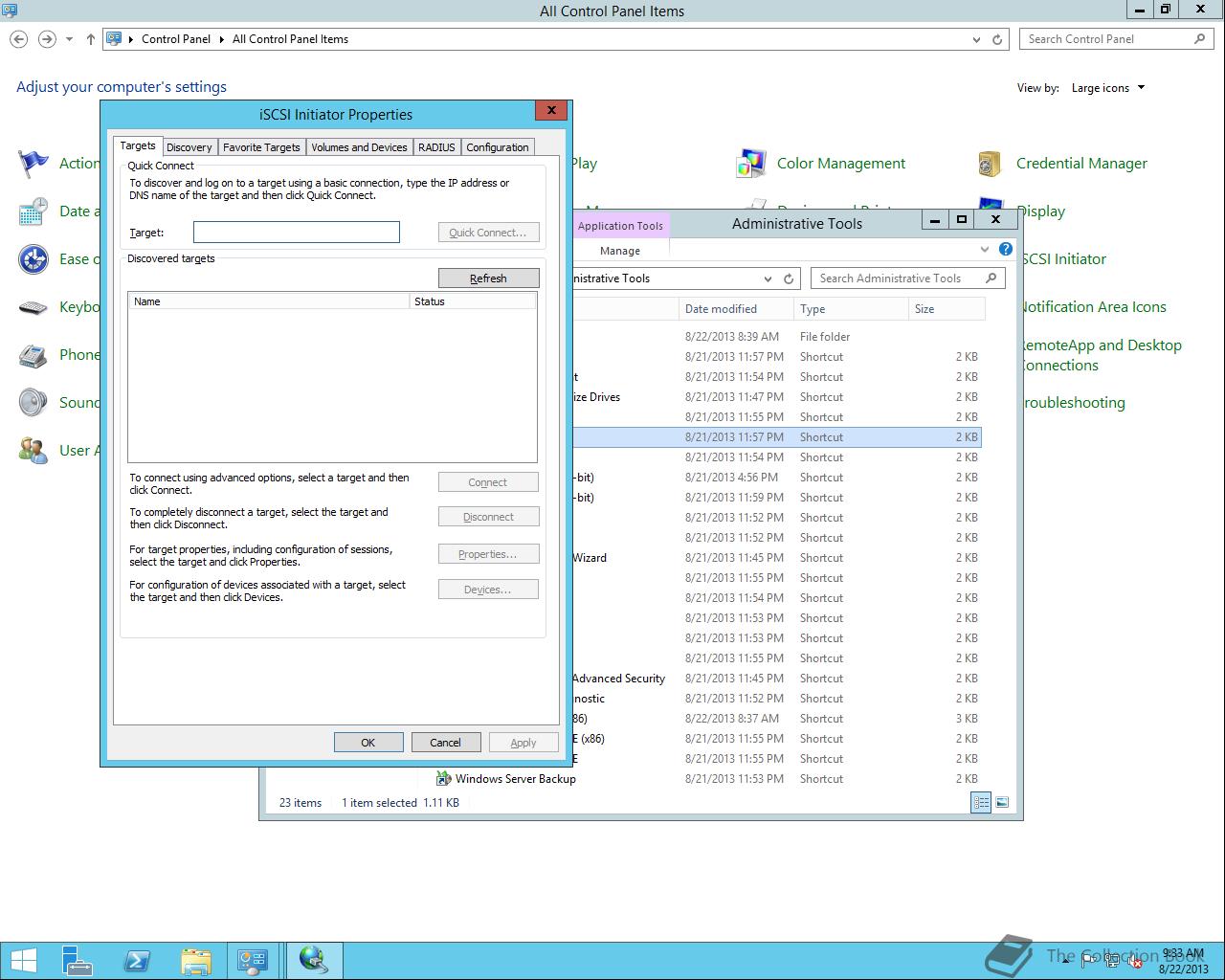The height and width of the screenshot is (980, 1225).
Task: Switch to the Discovery tab
Action: pos(189,147)
